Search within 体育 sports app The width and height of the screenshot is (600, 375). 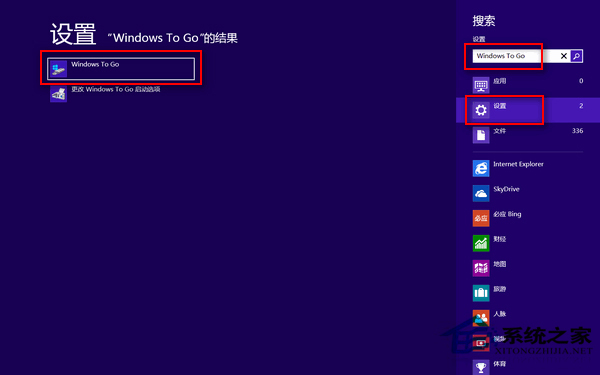click(x=528, y=367)
